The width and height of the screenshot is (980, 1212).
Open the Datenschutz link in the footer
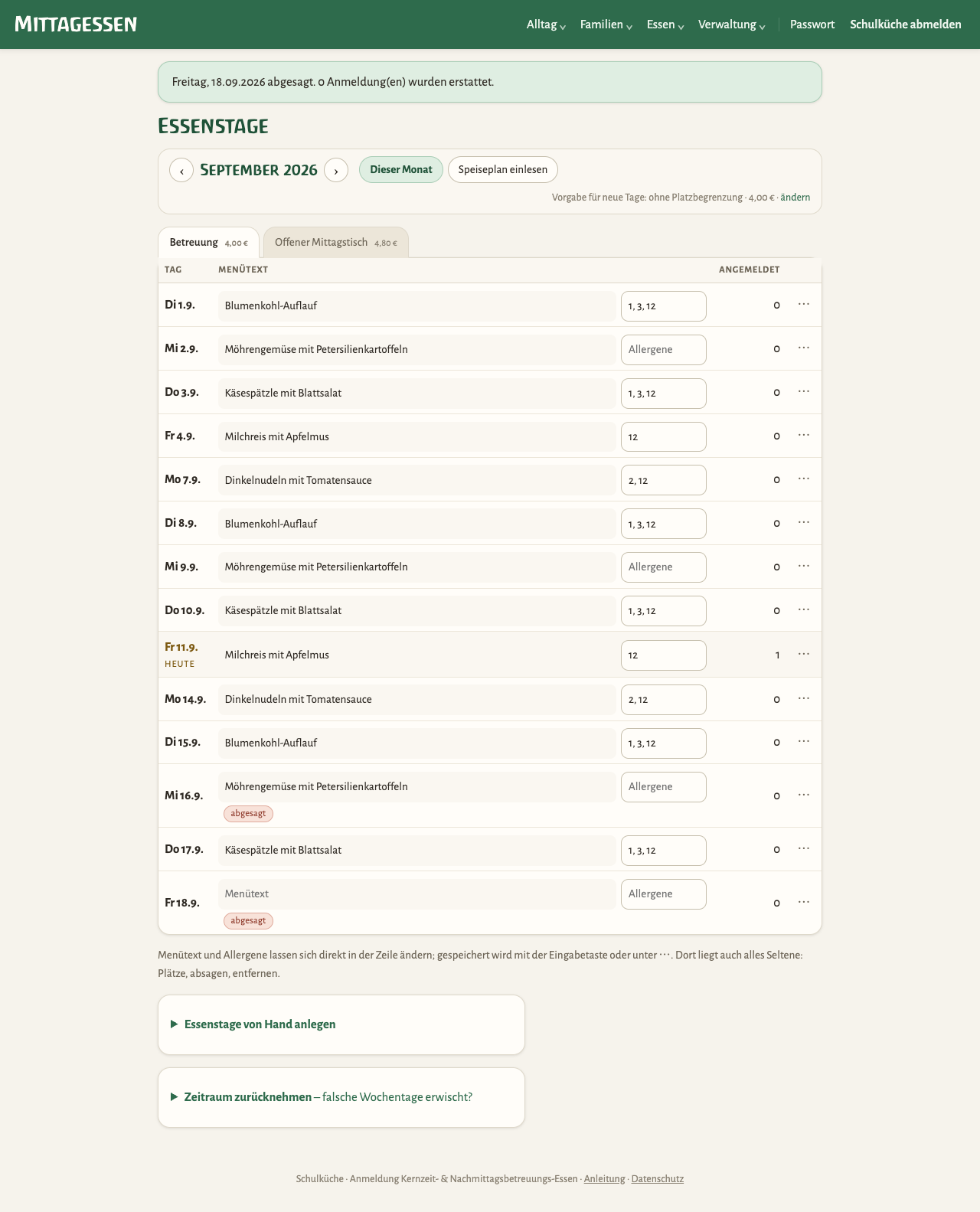658,1179
